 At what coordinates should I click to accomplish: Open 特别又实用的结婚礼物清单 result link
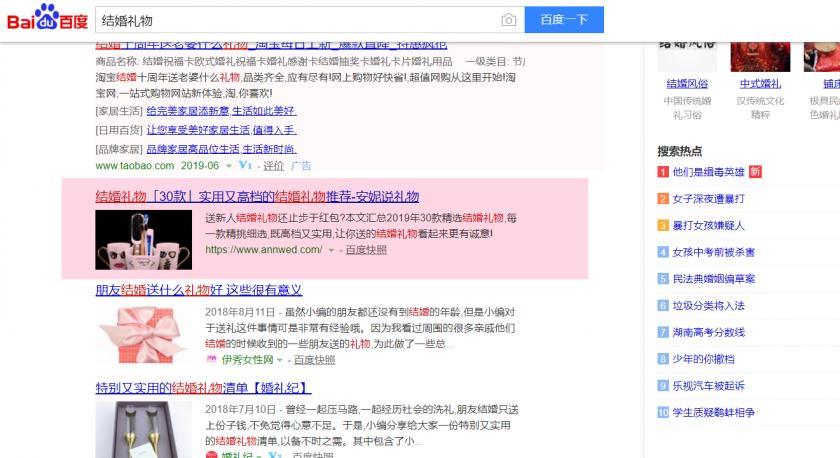203,388
